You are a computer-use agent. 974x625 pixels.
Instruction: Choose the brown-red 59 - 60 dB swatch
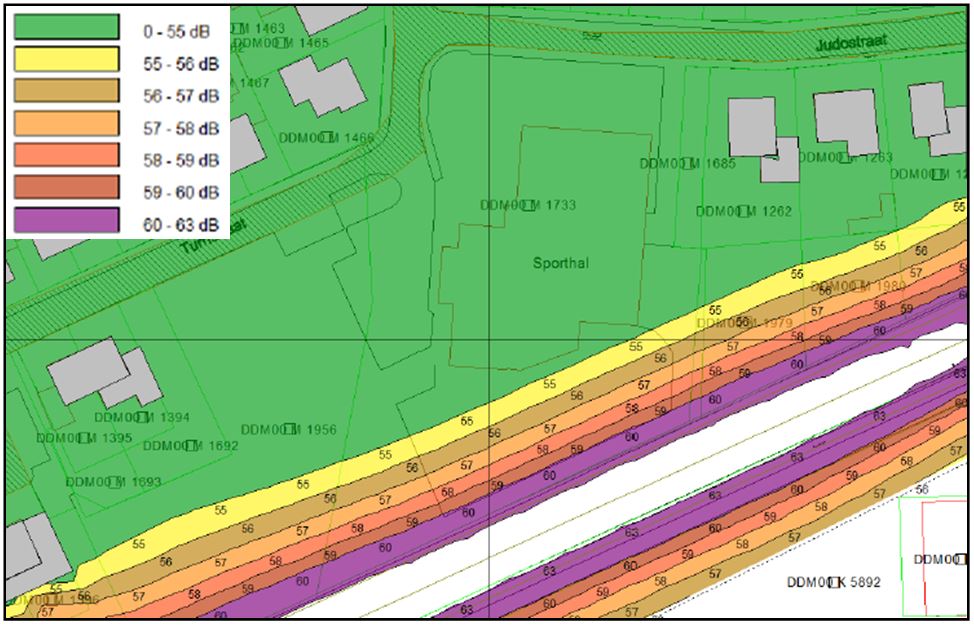(x=65, y=188)
